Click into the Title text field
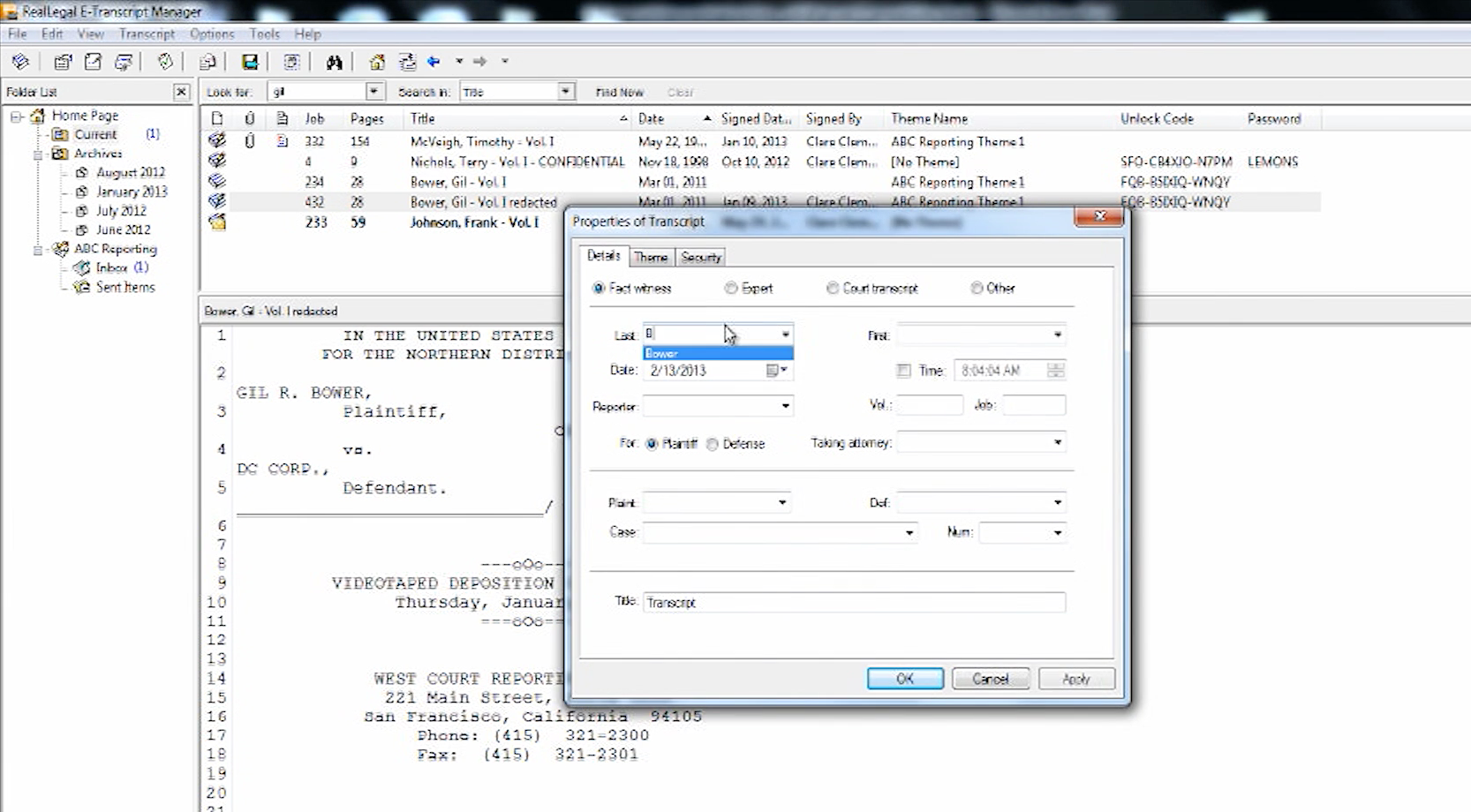 (x=853, y=602)
